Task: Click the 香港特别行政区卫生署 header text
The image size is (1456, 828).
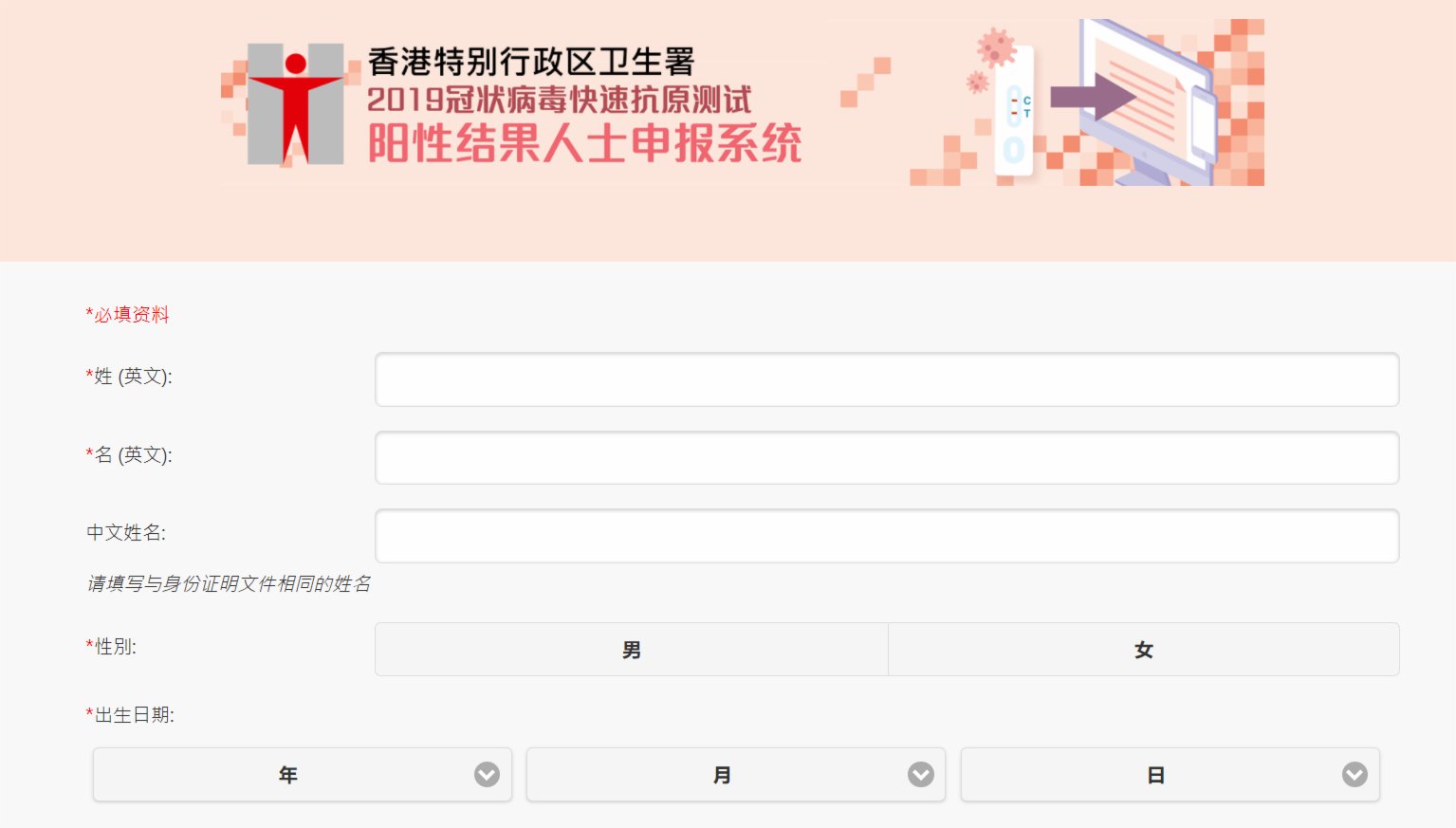Action: click(x=531, y=62)
